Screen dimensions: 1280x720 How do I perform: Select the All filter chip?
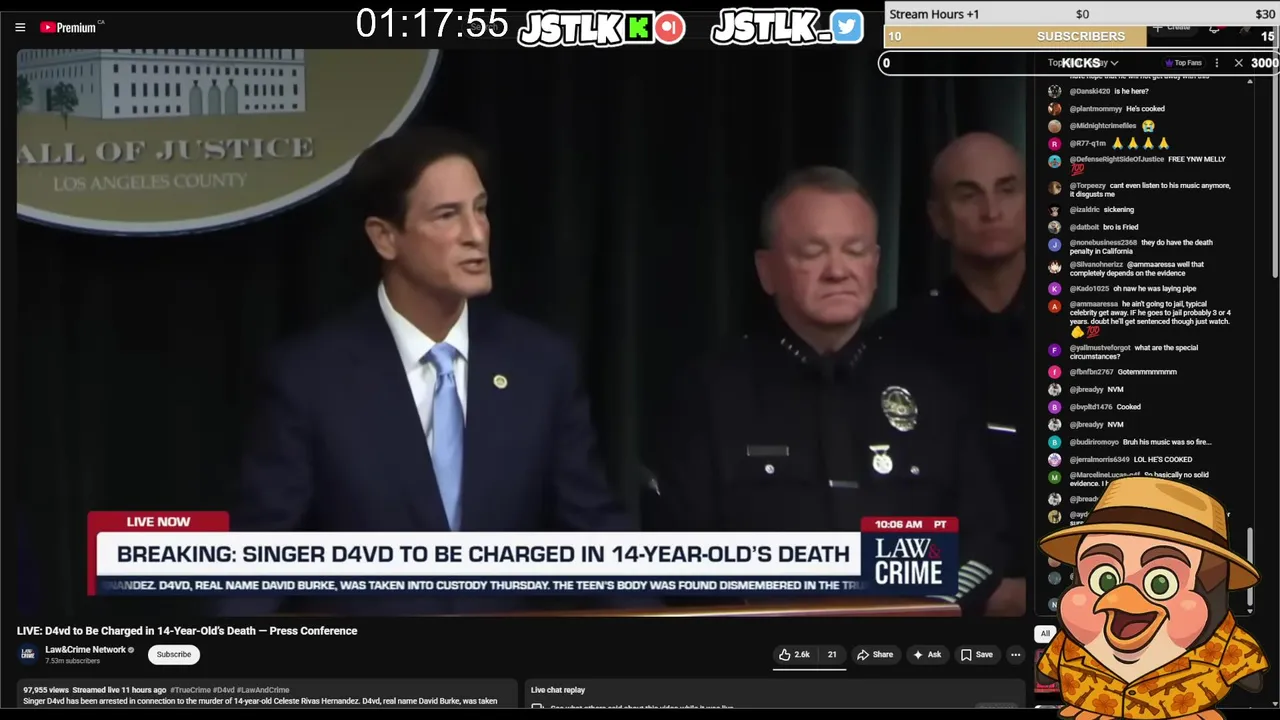1044,633
